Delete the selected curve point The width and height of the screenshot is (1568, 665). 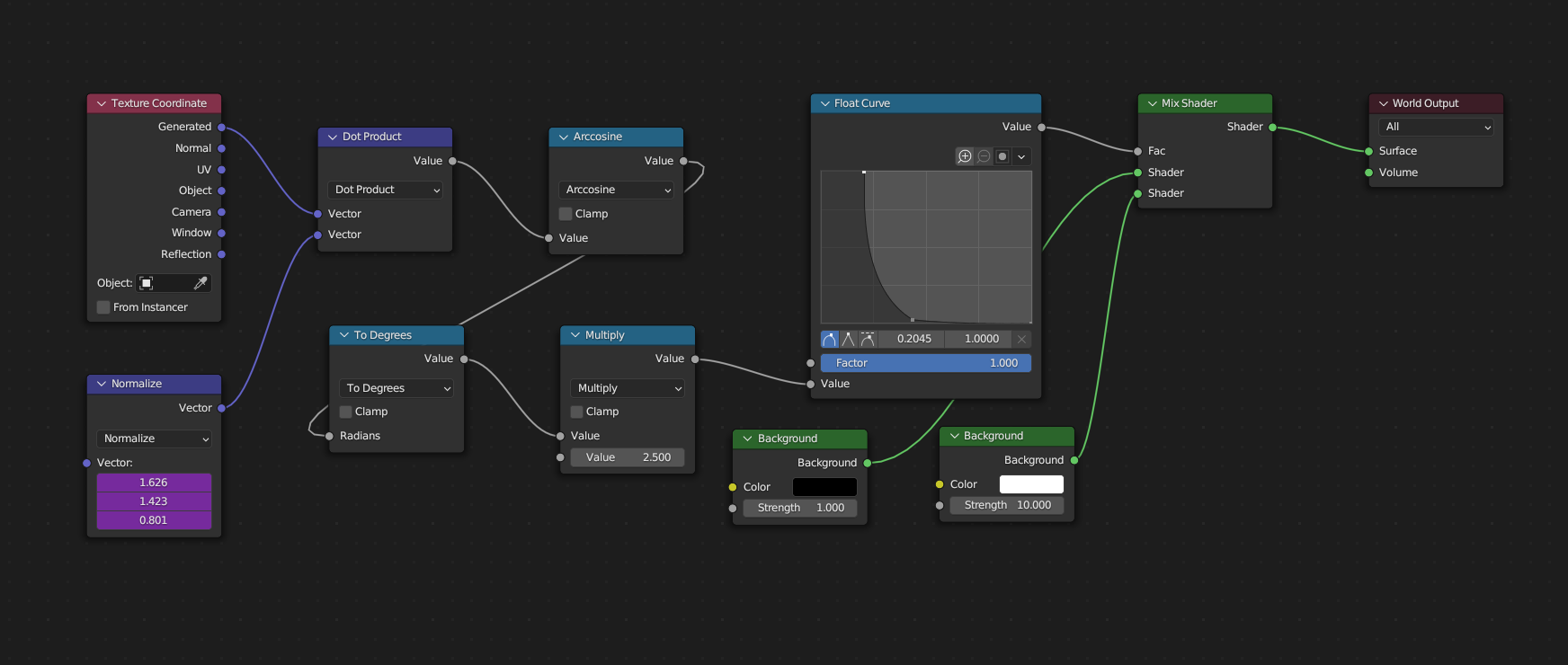pyautogui.click(x=1021, y=339)
